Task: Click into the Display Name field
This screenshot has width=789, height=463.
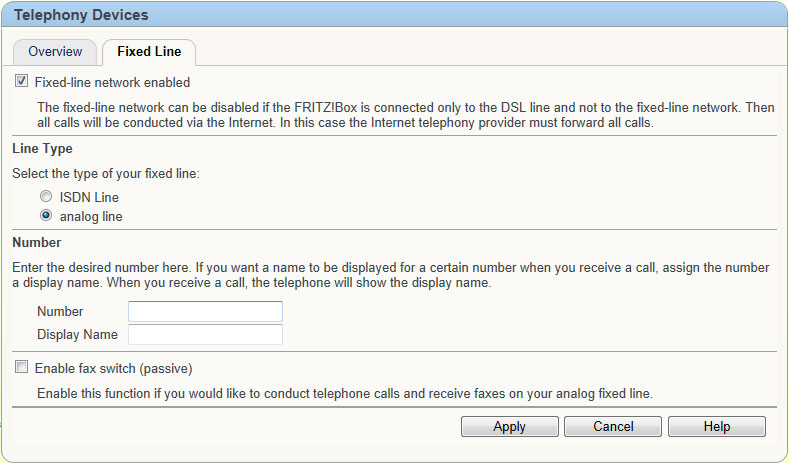Action: coord(205,334)
